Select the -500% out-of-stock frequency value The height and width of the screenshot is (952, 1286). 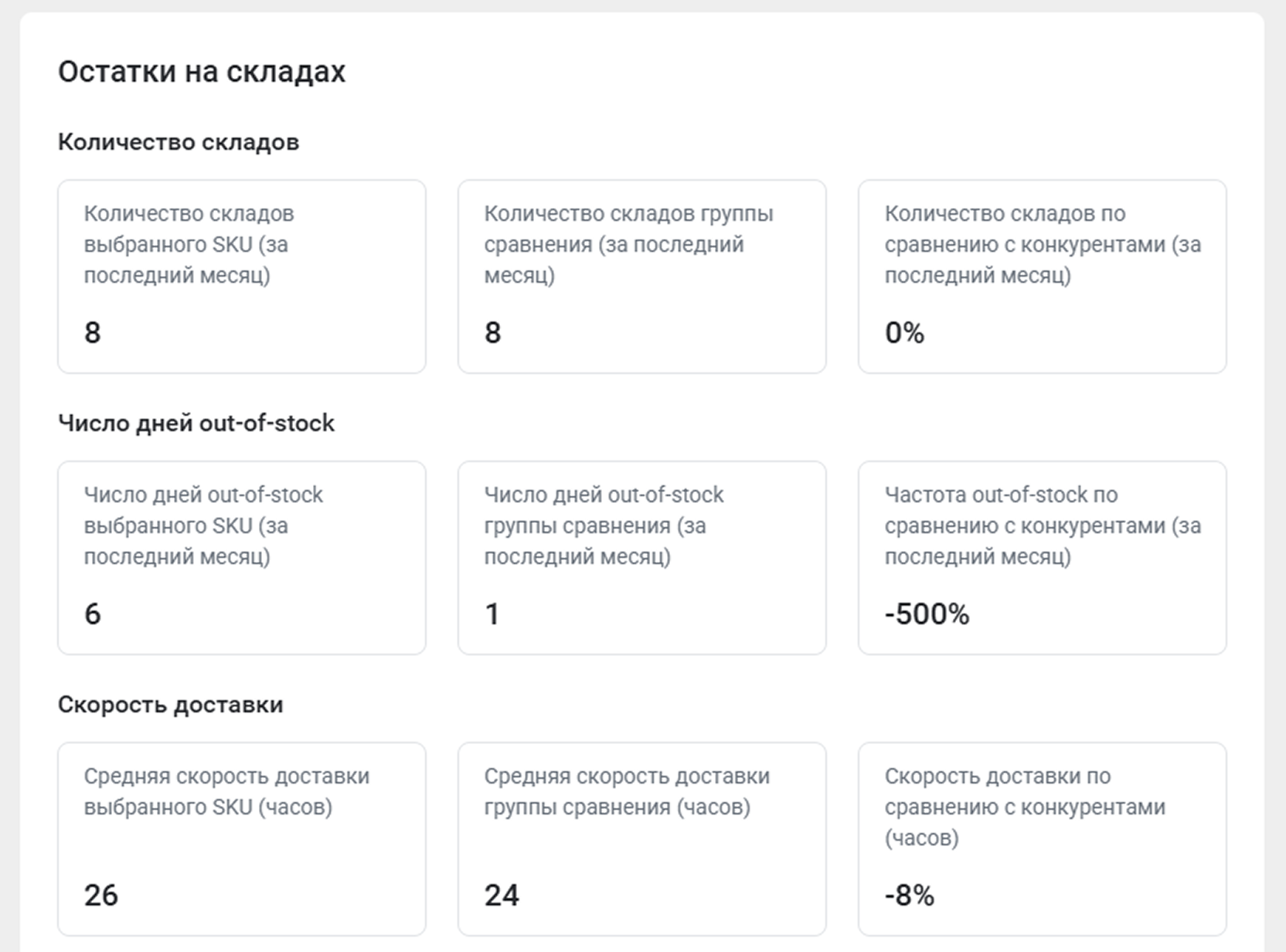pyautogui.click(x=927, y=614)
